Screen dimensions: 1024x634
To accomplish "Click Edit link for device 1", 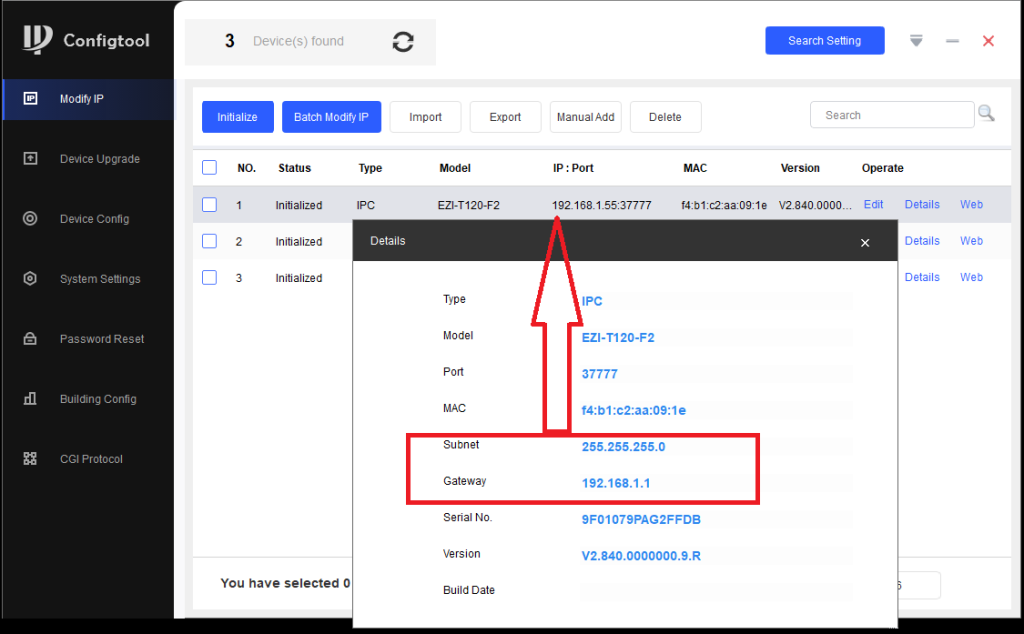I will coord(873,204).
